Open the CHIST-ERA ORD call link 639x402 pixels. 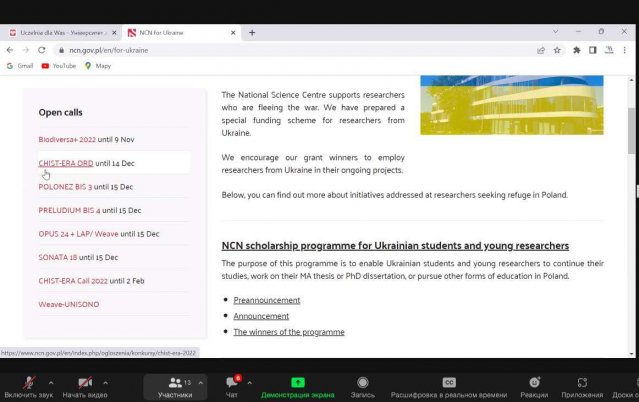coord(66,163)
